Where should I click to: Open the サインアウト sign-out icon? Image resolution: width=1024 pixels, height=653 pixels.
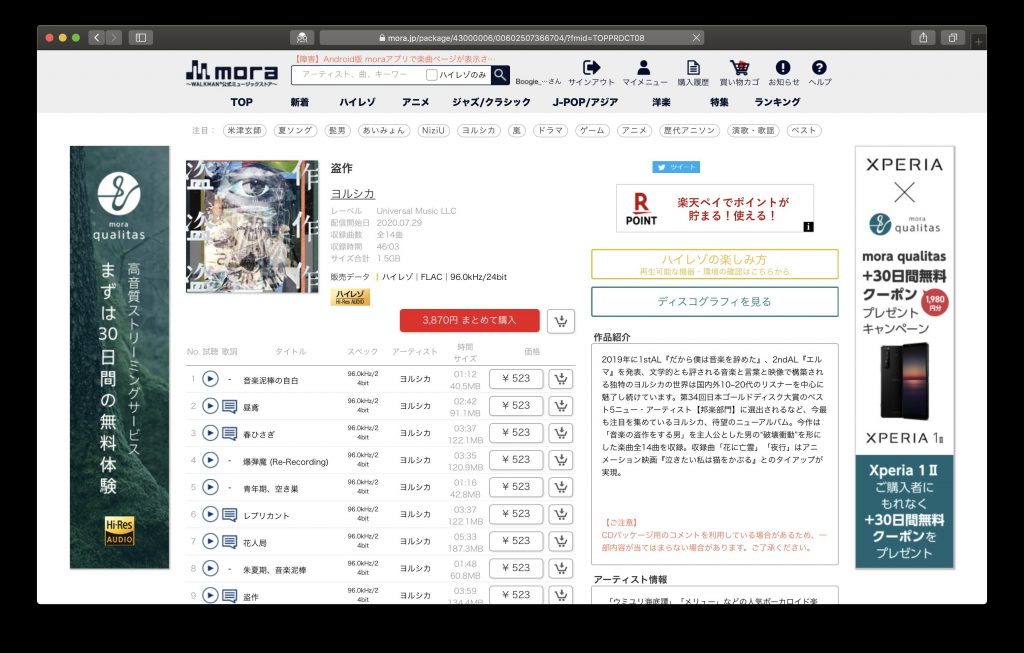point(591,67)
